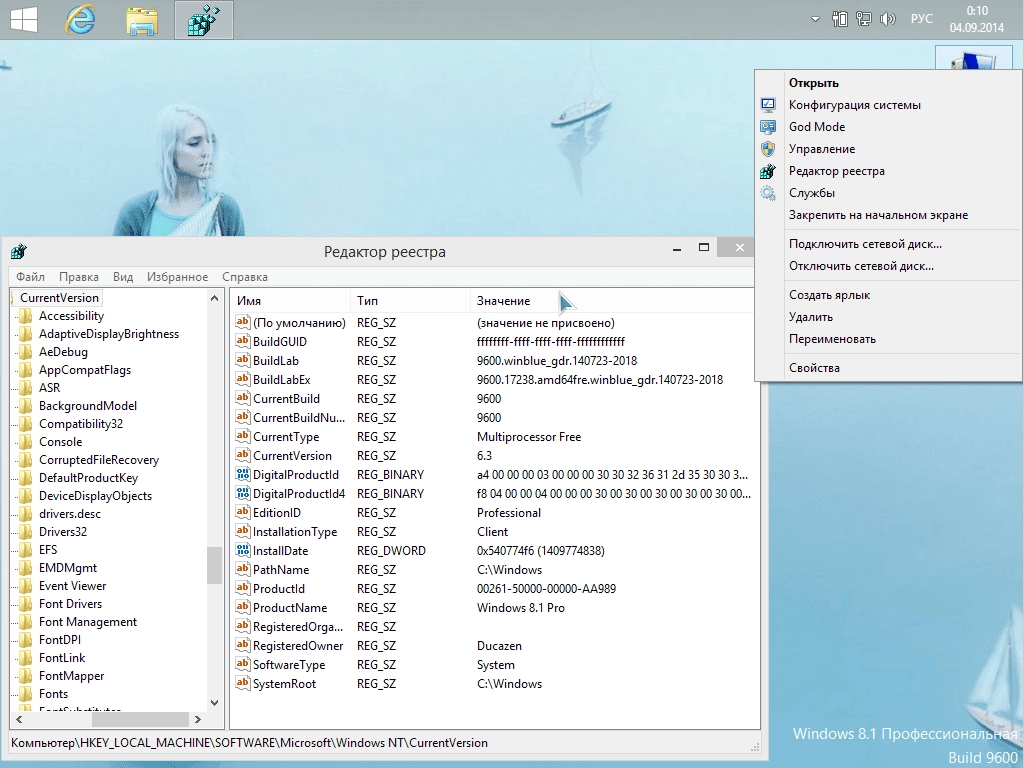Sort by the Значение column header
Screen dimensions: 1024x768
611,301
